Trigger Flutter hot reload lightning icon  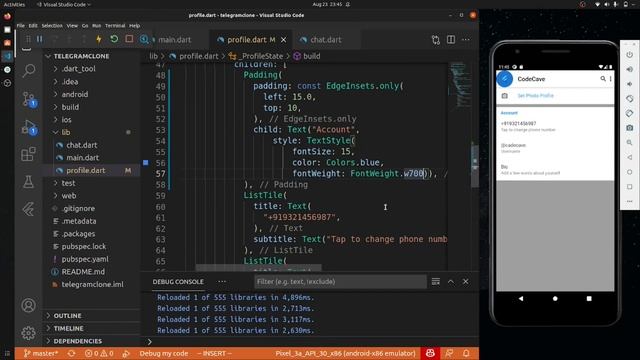click(x=99, y=40)
